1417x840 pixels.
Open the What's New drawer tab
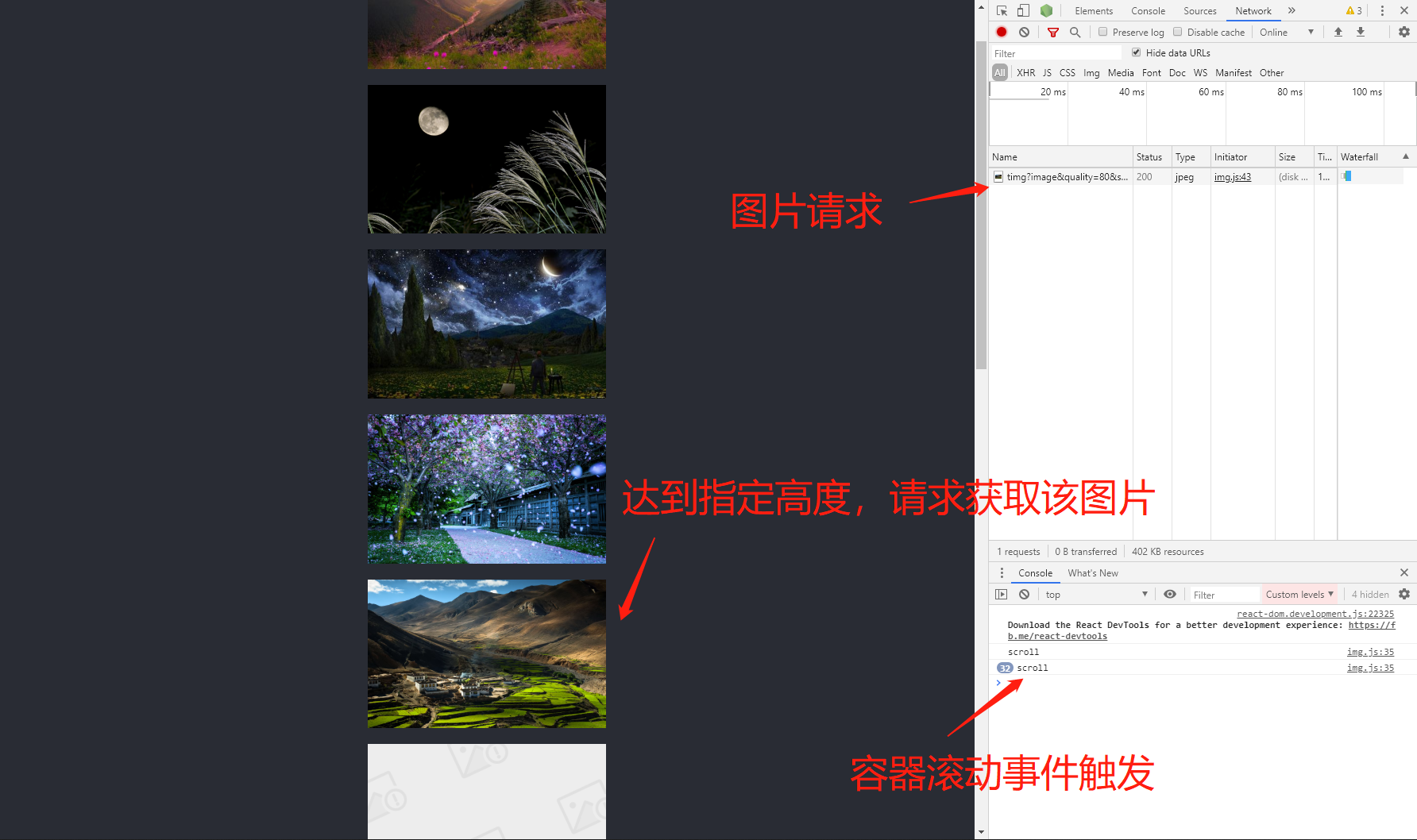pyautogui.click(x=1093, y=573)
